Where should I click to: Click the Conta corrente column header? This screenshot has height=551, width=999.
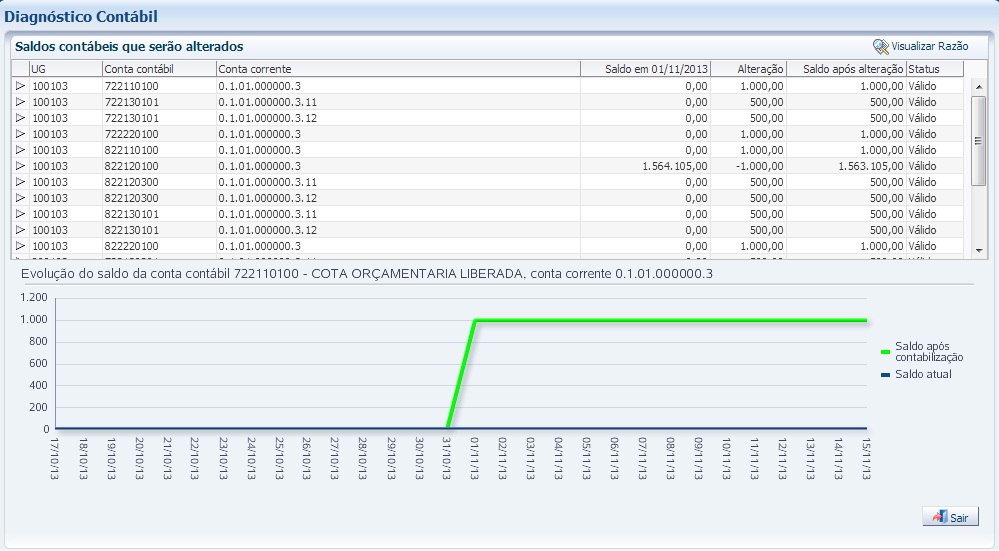[398, 69]
